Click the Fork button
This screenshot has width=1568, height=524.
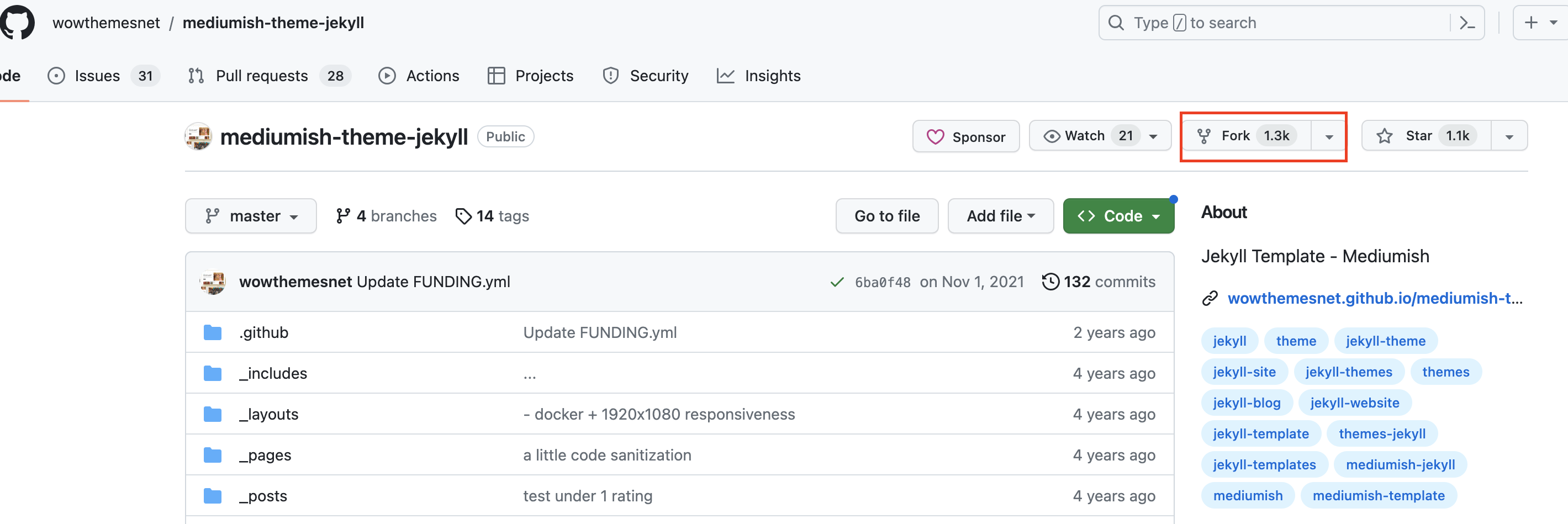pos(1246,136)
